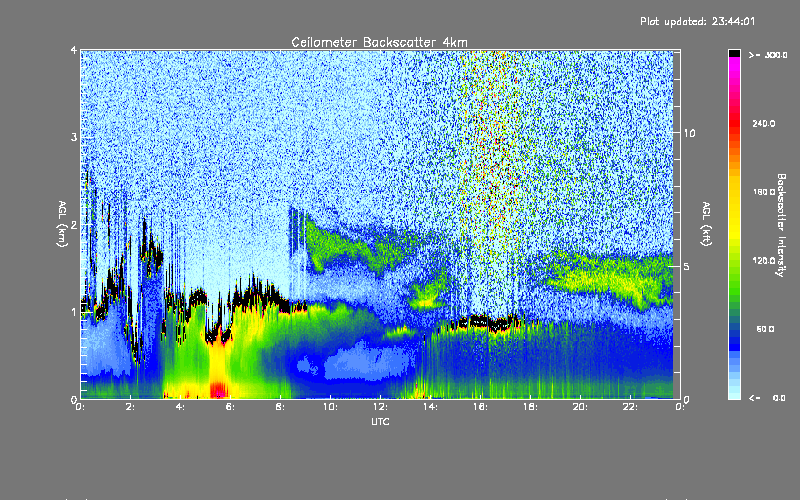Click the "AGL (kft)" right axis label
Screen dimensions: 800x500
(706, 224)
